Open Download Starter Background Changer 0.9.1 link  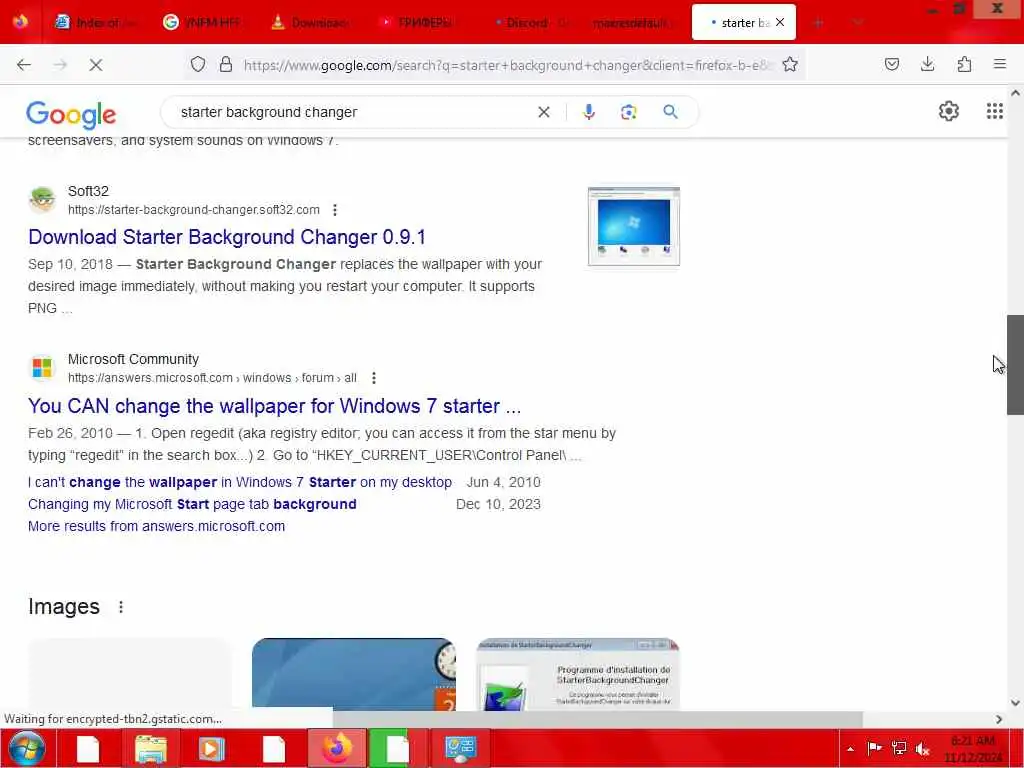click(x=227, y=237)
